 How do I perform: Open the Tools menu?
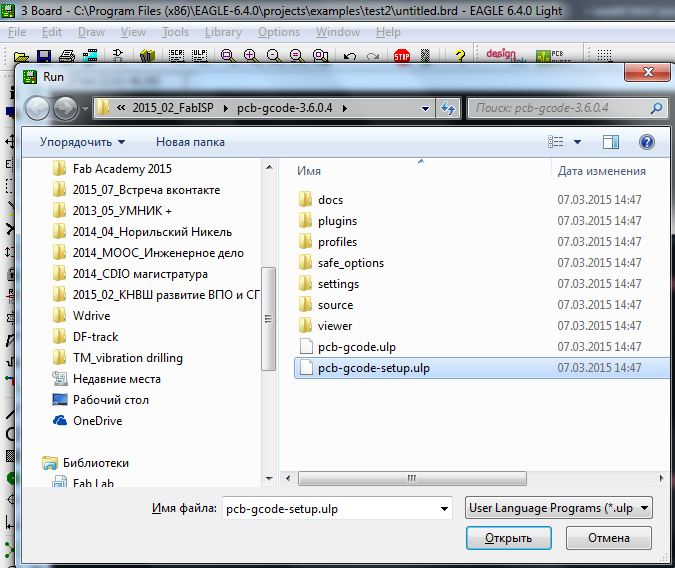tap(175, 32)
